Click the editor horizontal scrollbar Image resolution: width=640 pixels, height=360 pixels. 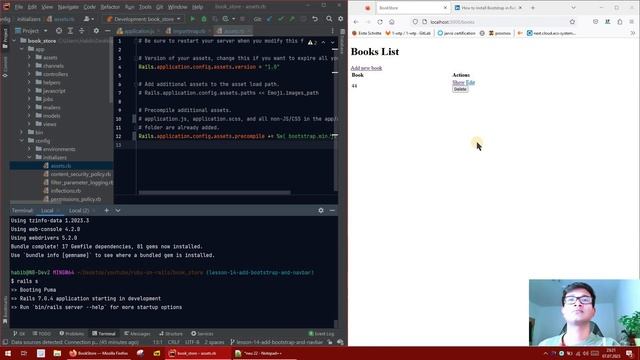(x=215, y=193)
